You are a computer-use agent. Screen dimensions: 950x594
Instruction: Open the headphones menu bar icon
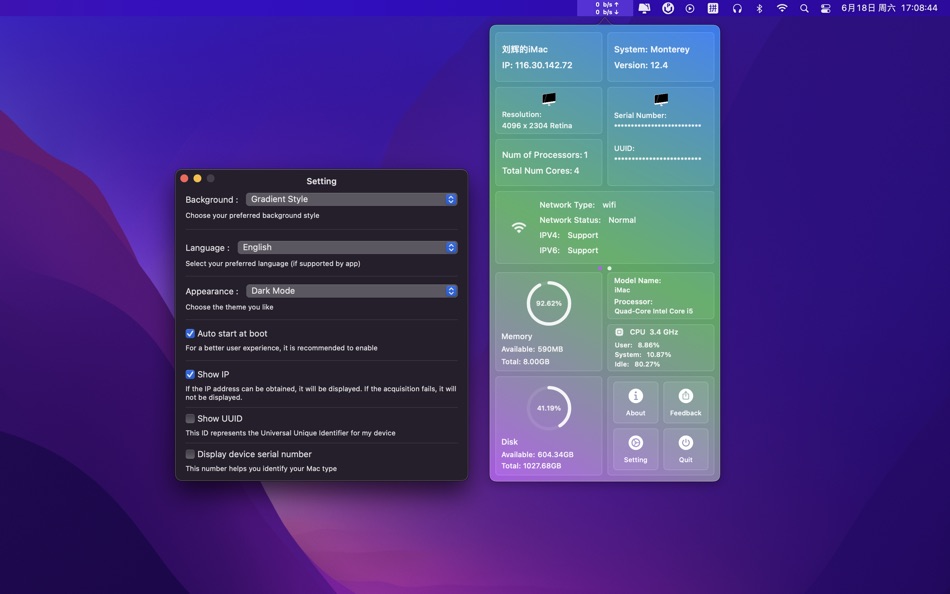point(737,8)
